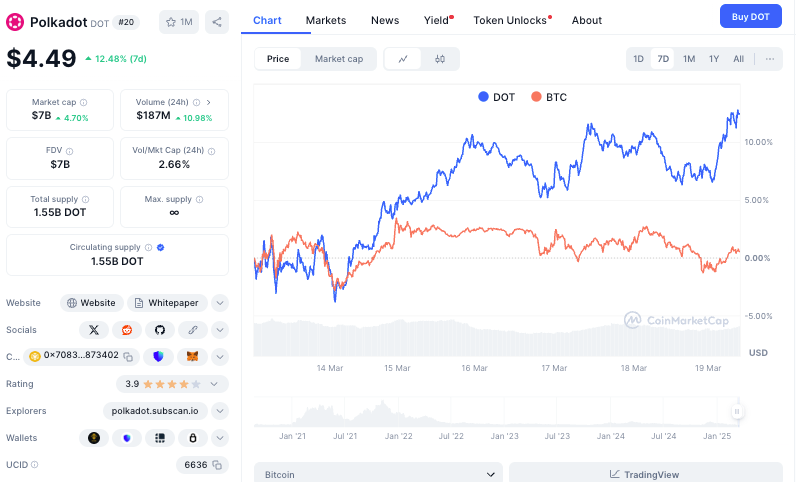The height and width of the screenshot is (482, 796).
Task: Open the TradingView chart button
Action: (x=645, y=474)
